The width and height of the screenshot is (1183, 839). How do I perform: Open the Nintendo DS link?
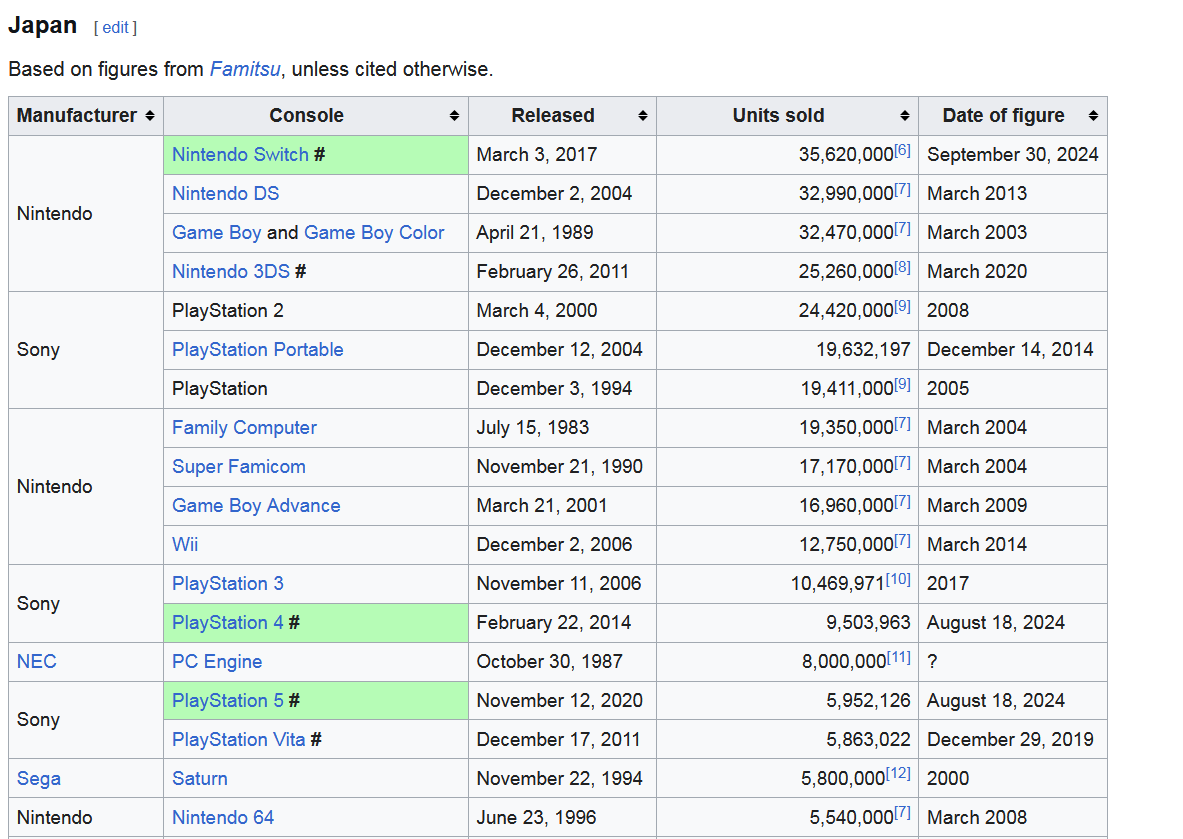(226, 194)
